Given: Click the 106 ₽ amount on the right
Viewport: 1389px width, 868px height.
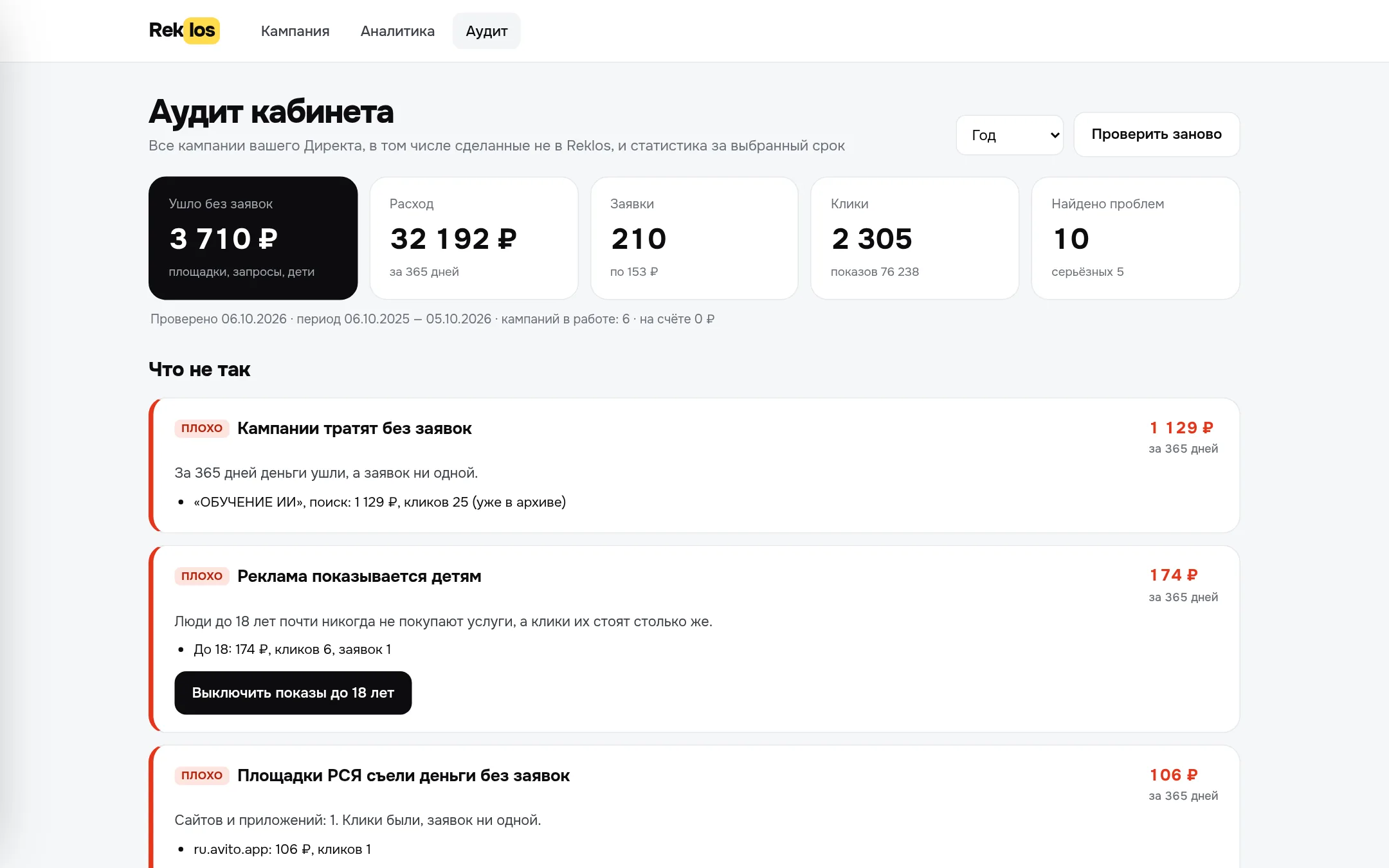Looking at the screenshot, I should click(x=1174, y=775).
